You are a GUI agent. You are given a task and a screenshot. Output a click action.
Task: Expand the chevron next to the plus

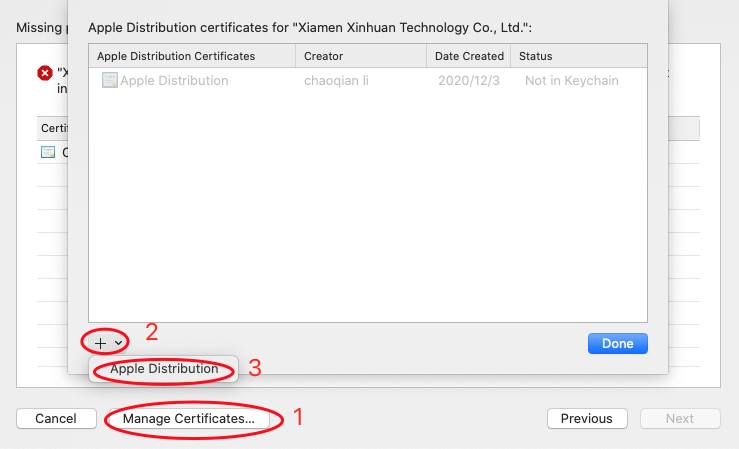[x=118, y=343]
